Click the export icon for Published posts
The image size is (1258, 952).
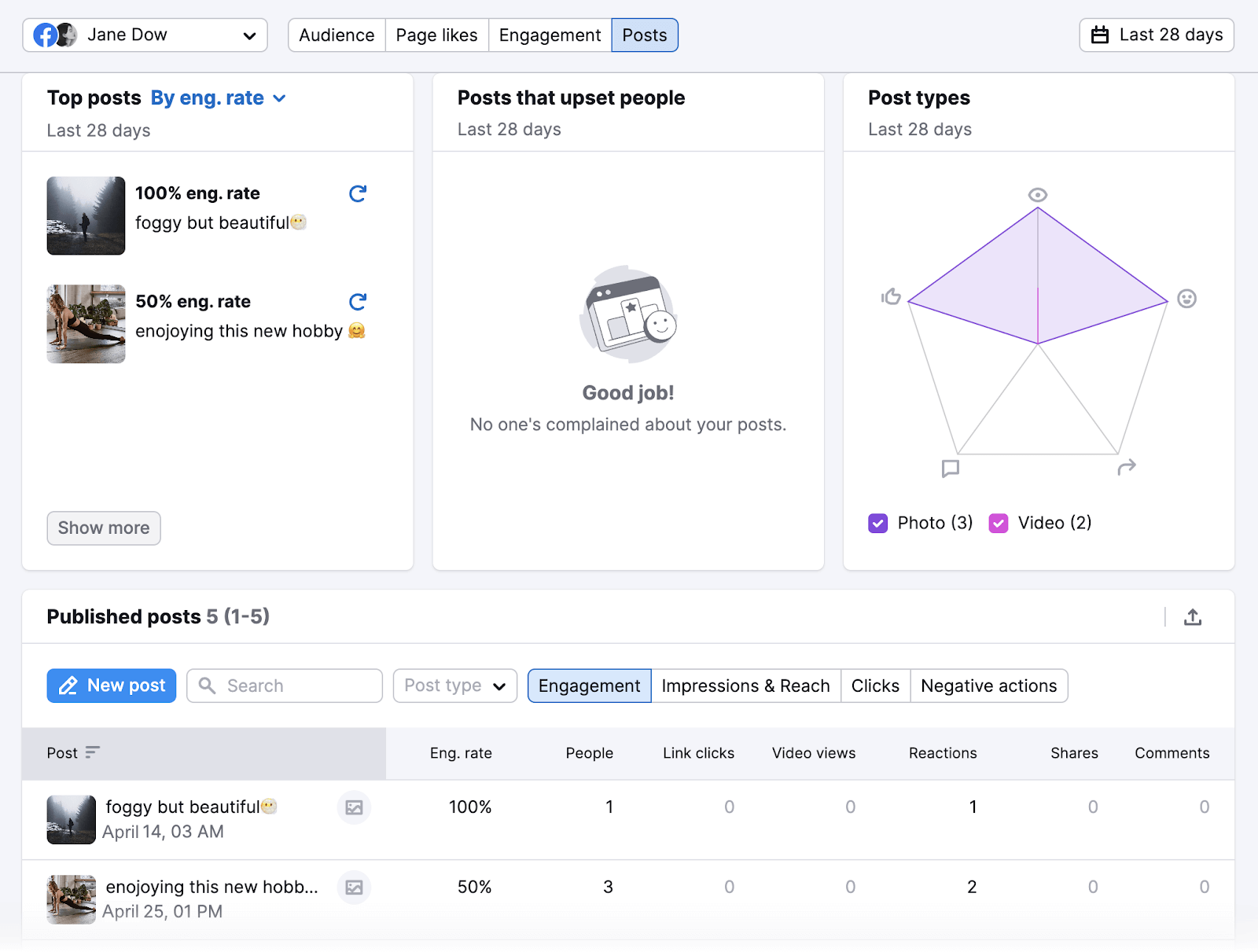(1193, 617)
